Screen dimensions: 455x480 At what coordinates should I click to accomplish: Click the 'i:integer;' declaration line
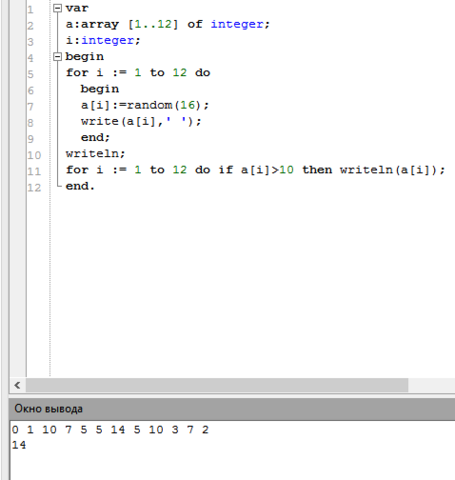point(103,41)
